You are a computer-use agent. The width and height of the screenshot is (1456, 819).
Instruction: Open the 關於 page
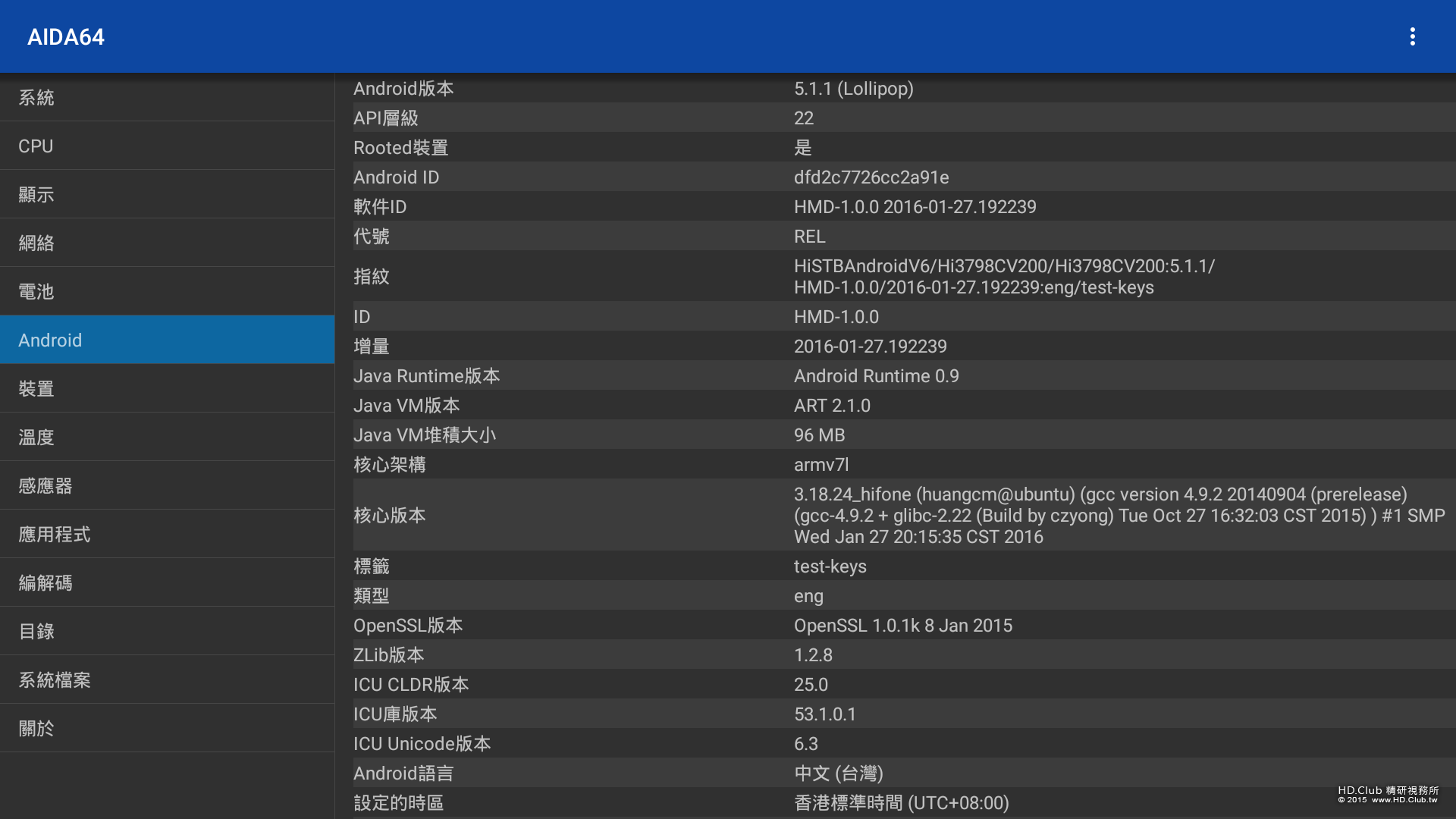pos(167,729)
